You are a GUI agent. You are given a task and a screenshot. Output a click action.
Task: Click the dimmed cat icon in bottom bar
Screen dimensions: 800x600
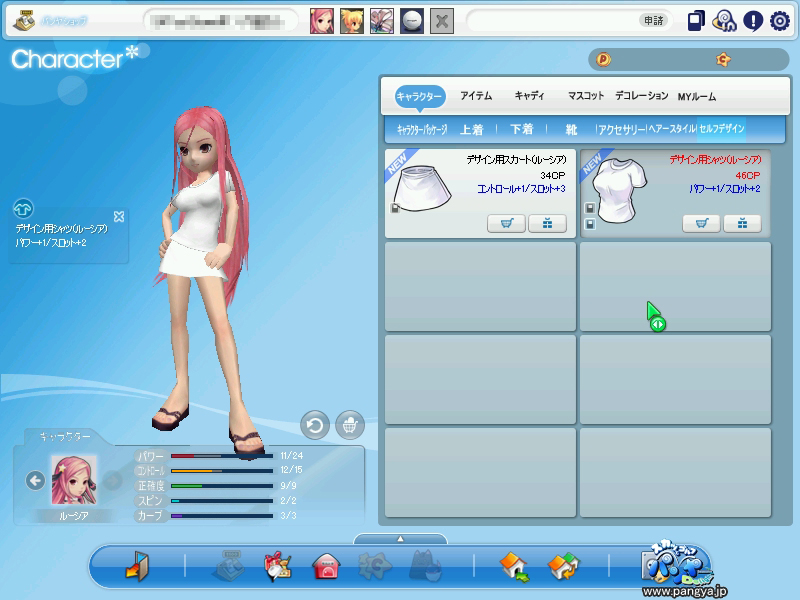click(x=426, y=566)
